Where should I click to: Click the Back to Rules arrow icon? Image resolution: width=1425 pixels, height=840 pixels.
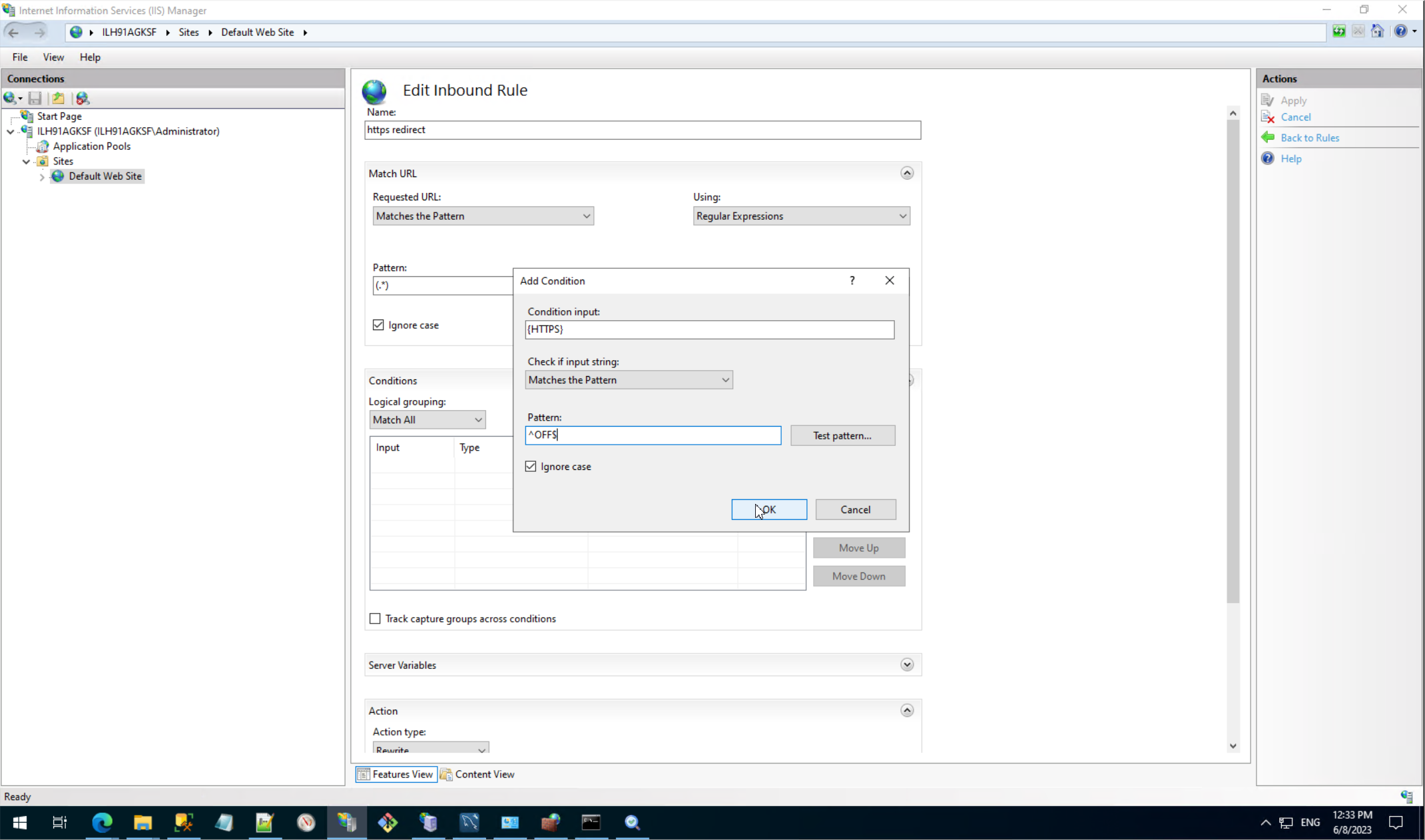[x=1268, y=138]
